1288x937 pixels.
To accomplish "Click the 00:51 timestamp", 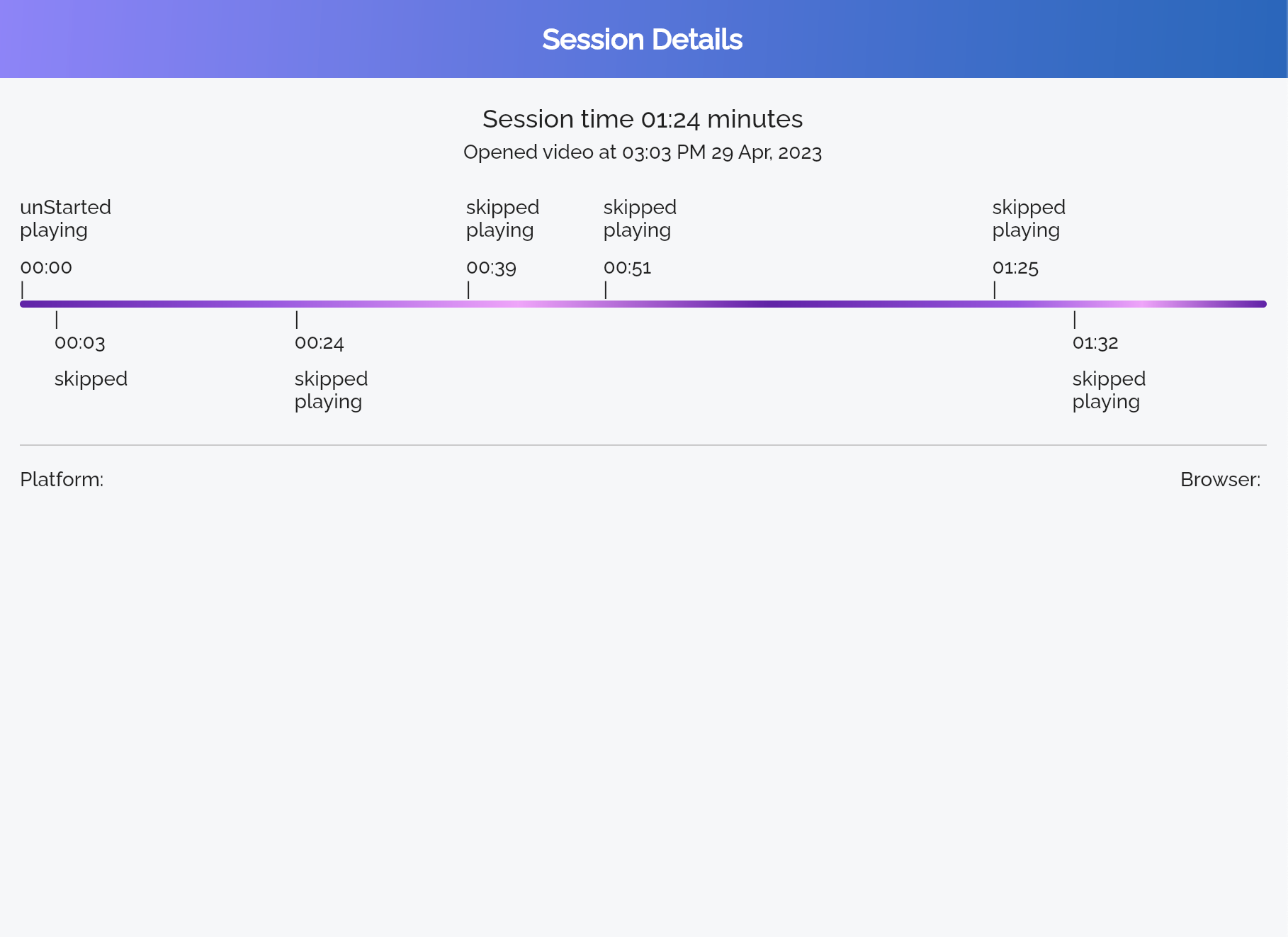I will [627, 267].
